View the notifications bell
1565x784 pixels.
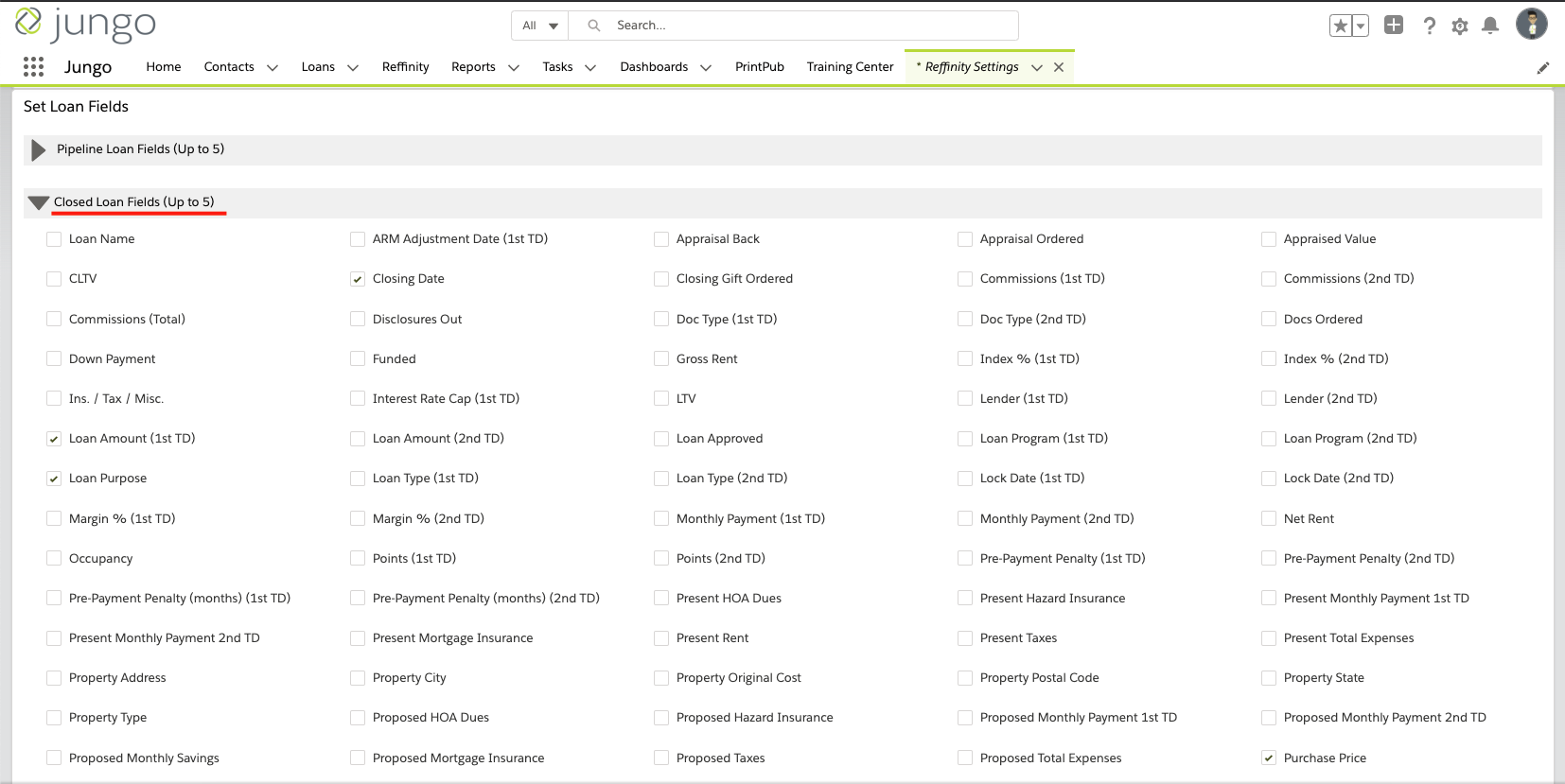[1490, 26]
